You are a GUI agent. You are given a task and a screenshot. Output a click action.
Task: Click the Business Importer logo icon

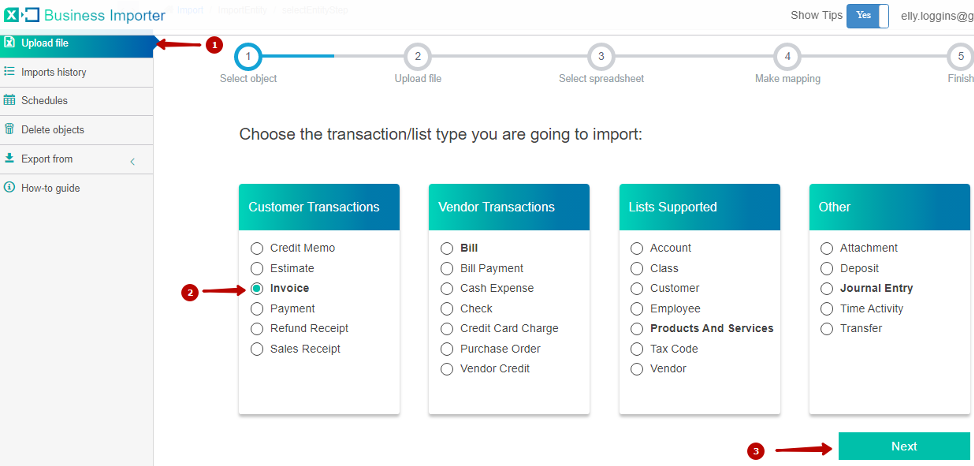[22, 15]
